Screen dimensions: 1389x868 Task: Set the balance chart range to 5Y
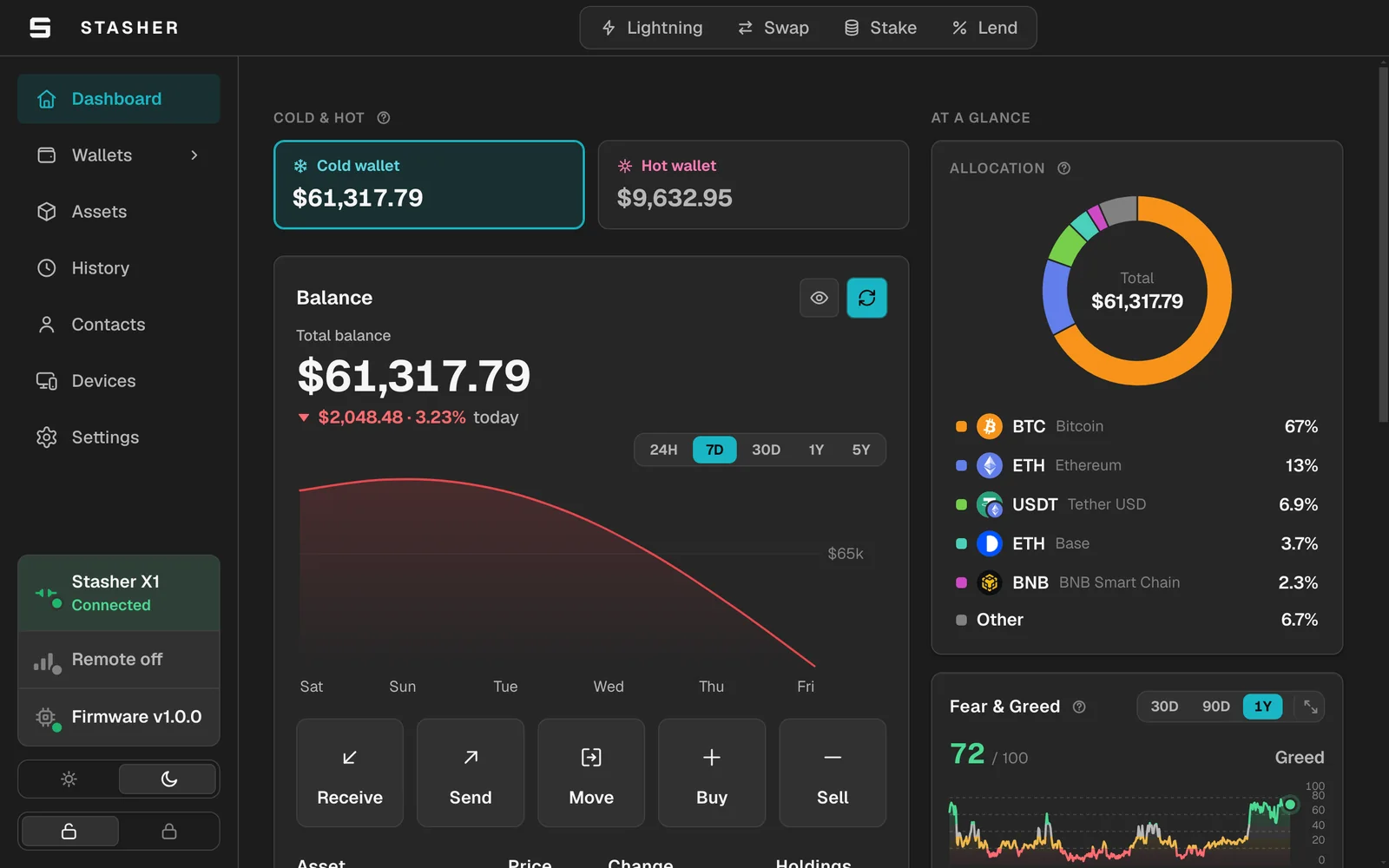(860, 450)
